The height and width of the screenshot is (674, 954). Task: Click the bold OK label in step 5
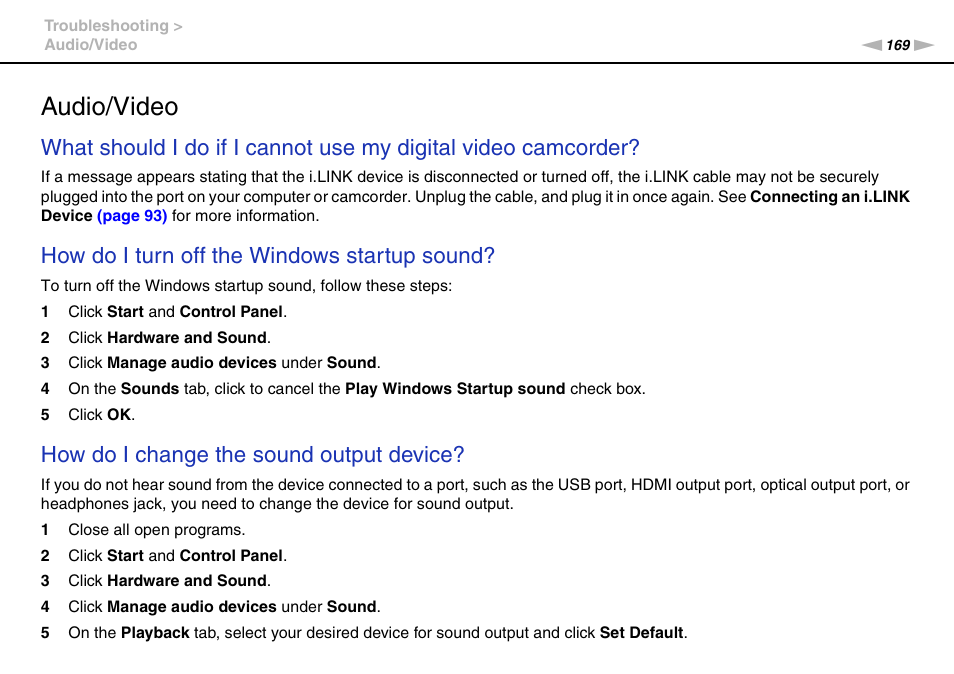pyautogui.click(x=119, y=414)
